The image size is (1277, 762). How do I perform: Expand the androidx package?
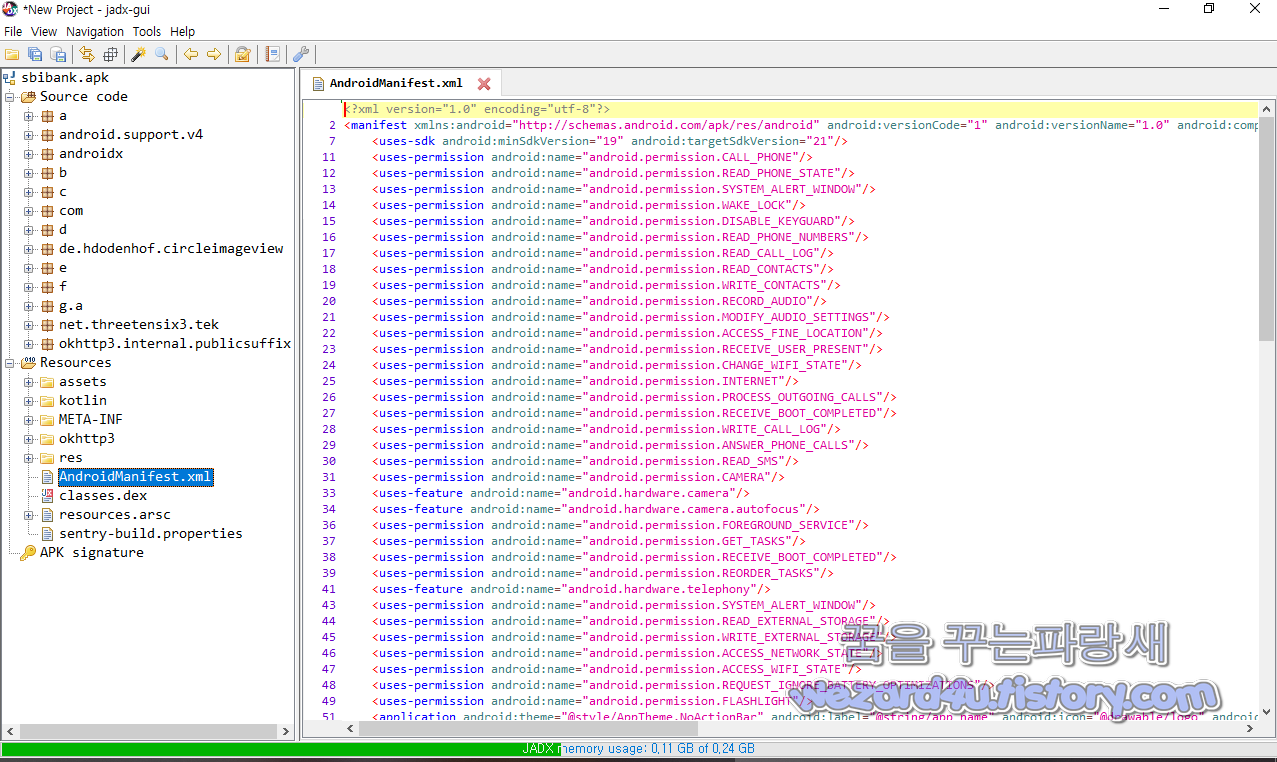click(29, 154)
